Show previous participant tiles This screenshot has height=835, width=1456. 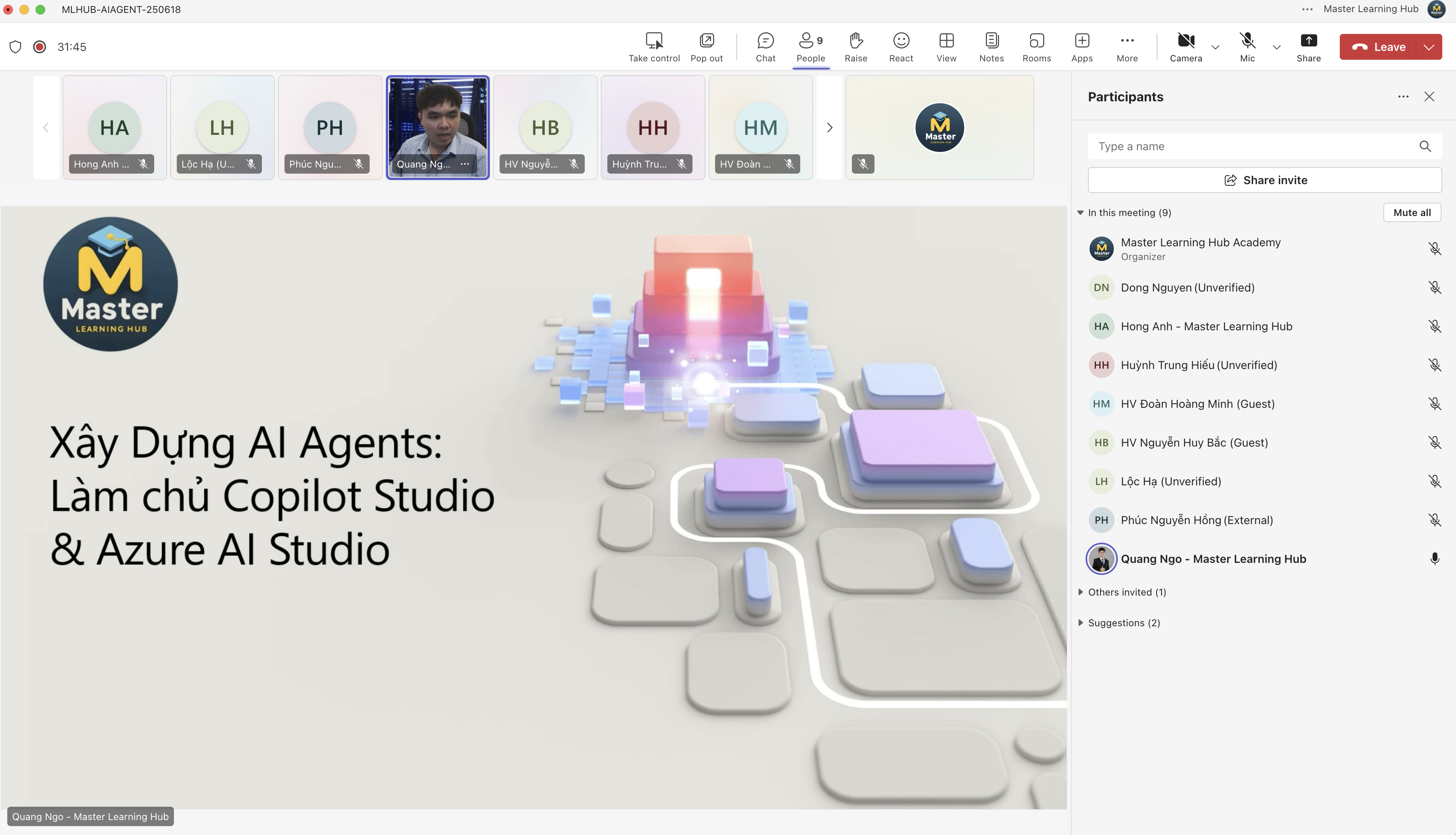(46, 127)
